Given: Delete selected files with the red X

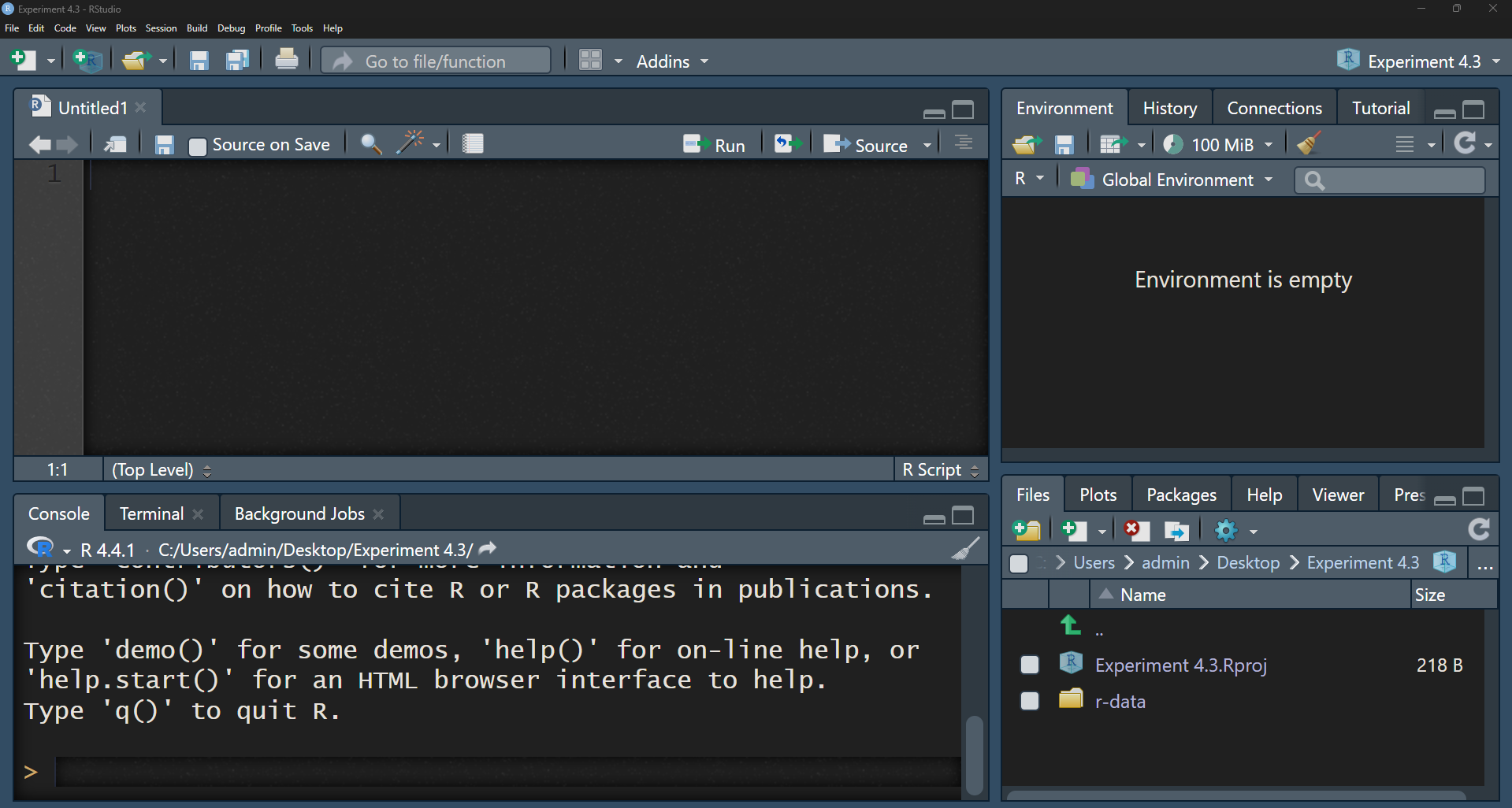Looking at the screenshot, I should [x=1136, y=530].
